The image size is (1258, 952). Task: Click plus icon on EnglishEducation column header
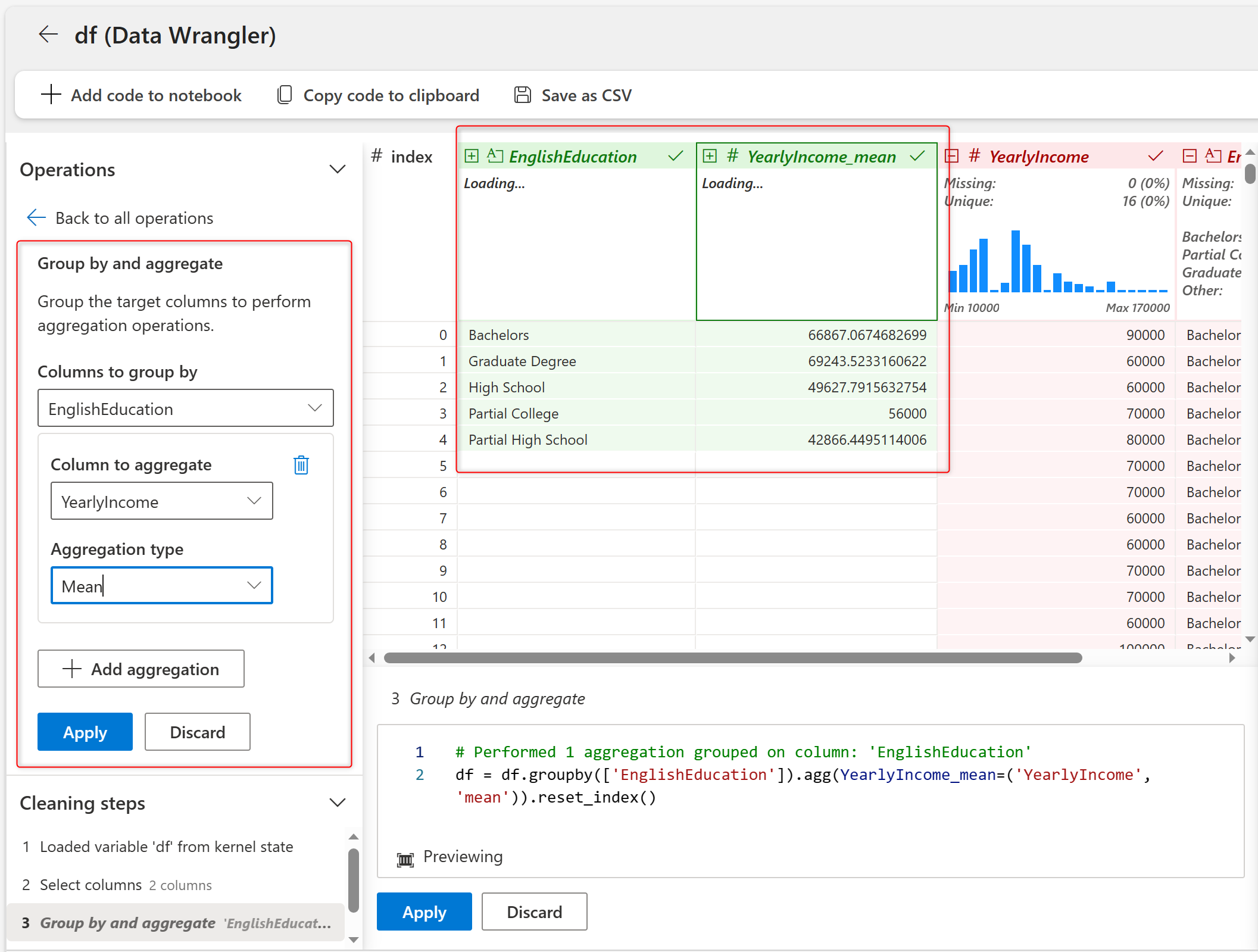(472, 156)
